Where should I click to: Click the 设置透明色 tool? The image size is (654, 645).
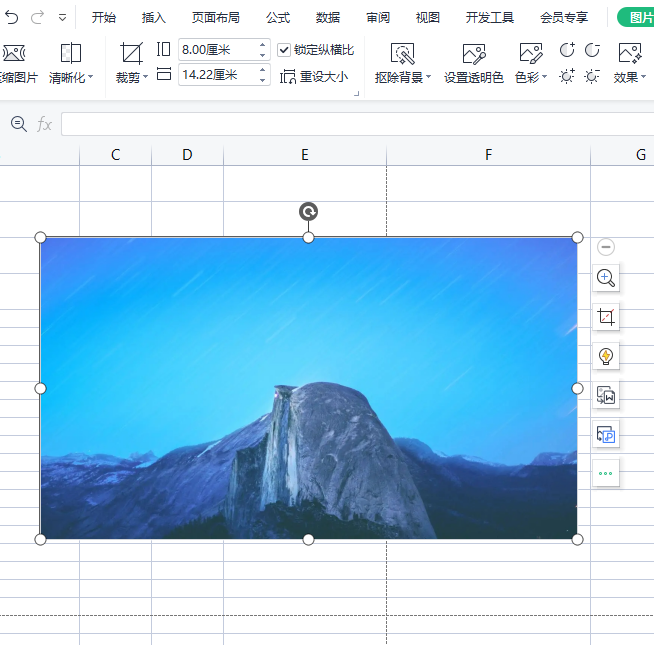tap(474, 63)
